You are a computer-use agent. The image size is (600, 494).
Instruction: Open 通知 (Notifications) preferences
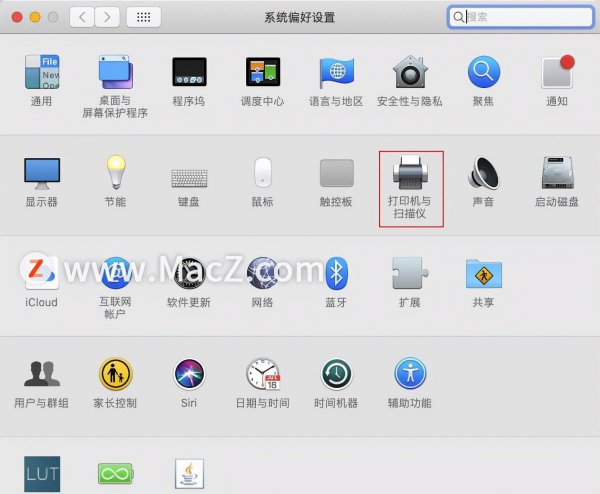[558, 72]
